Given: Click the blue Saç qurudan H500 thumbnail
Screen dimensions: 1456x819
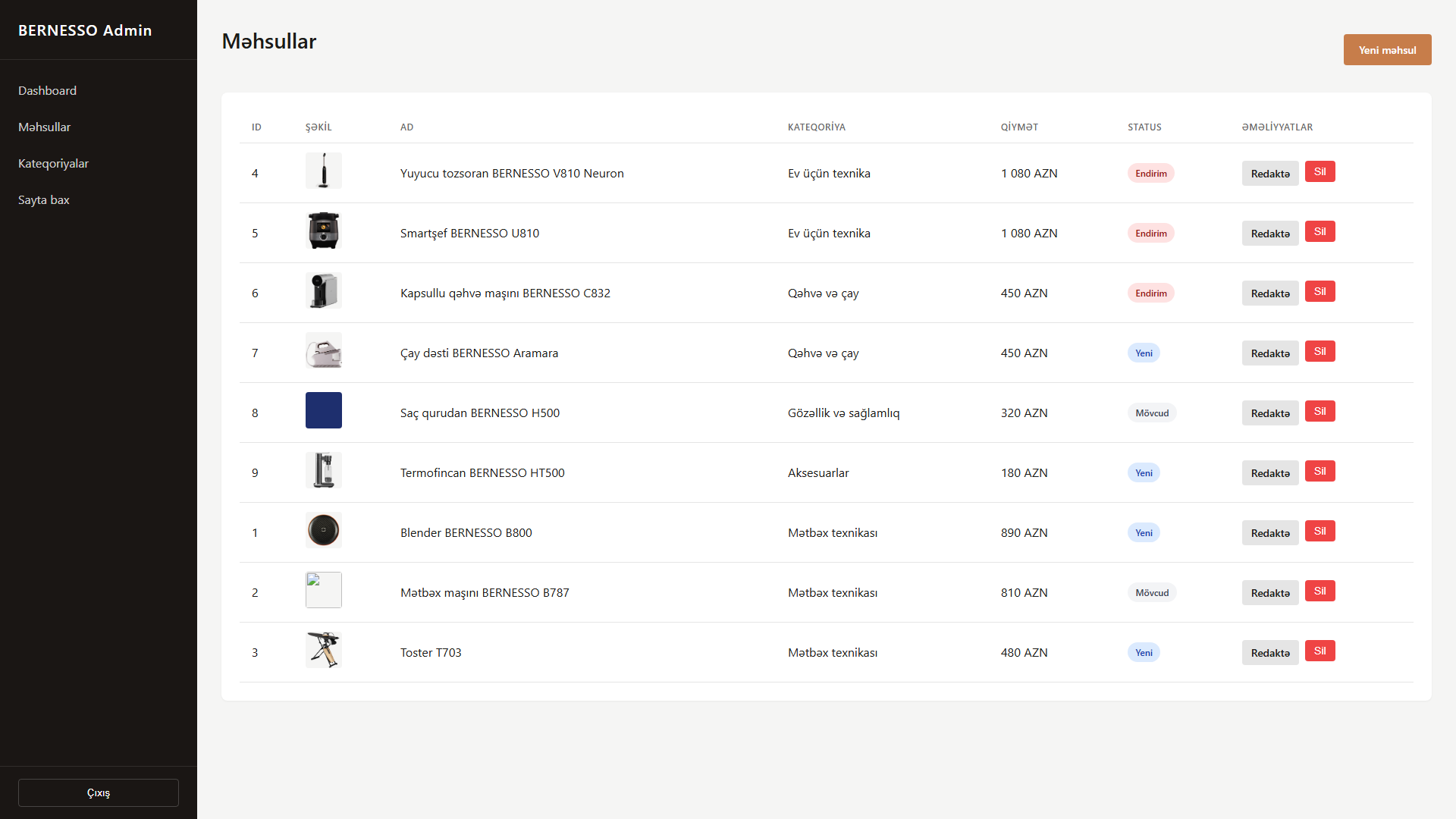Looking at the screenshot, I should pyautogui.click(x=324, y=410).
